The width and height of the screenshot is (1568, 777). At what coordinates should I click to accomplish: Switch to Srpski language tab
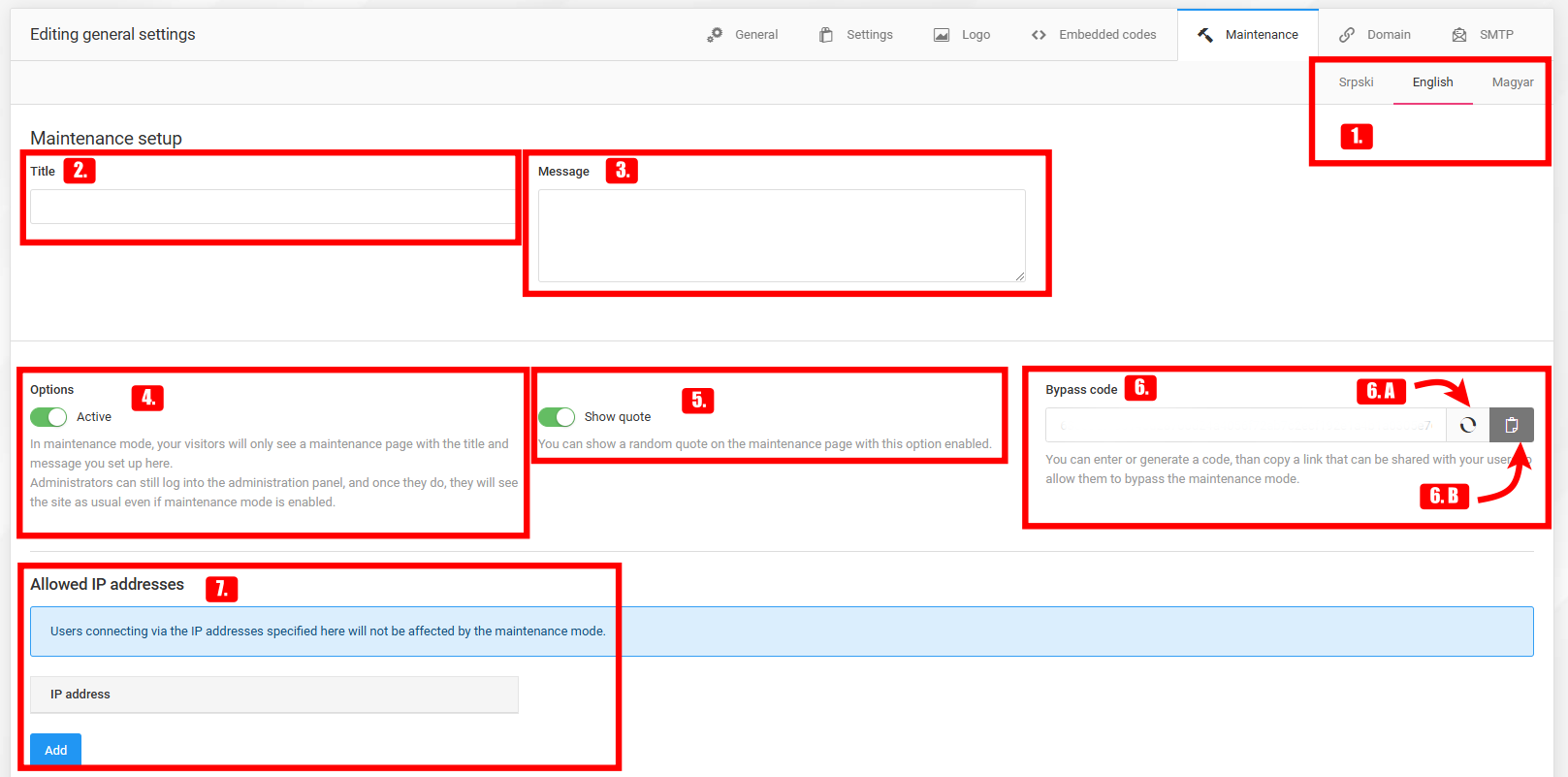1356,82
